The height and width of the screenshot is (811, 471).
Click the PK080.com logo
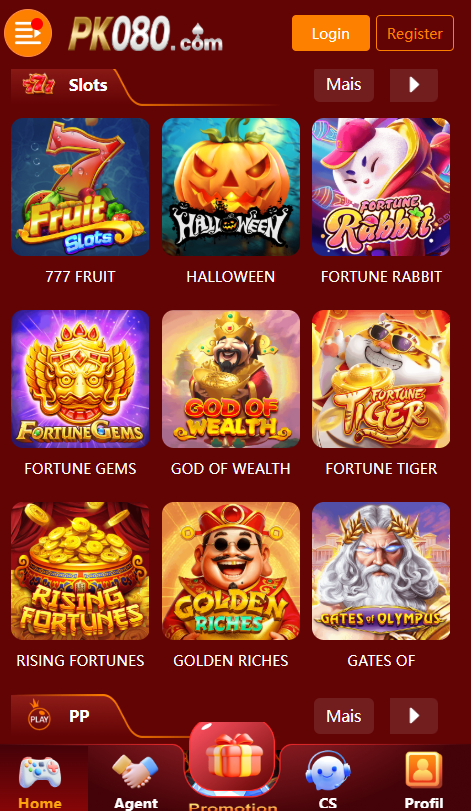146,34
